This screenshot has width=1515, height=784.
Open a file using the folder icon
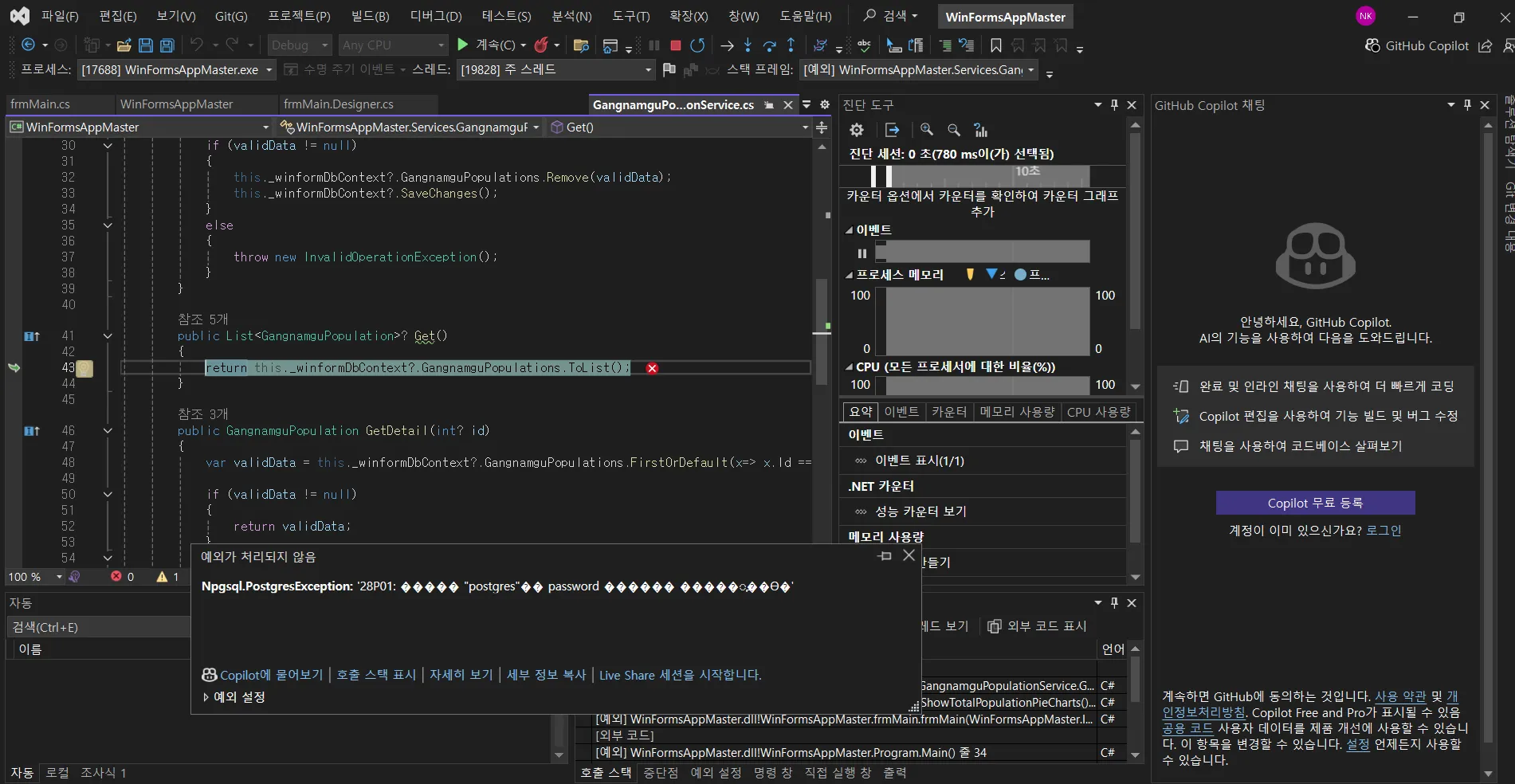124,45
